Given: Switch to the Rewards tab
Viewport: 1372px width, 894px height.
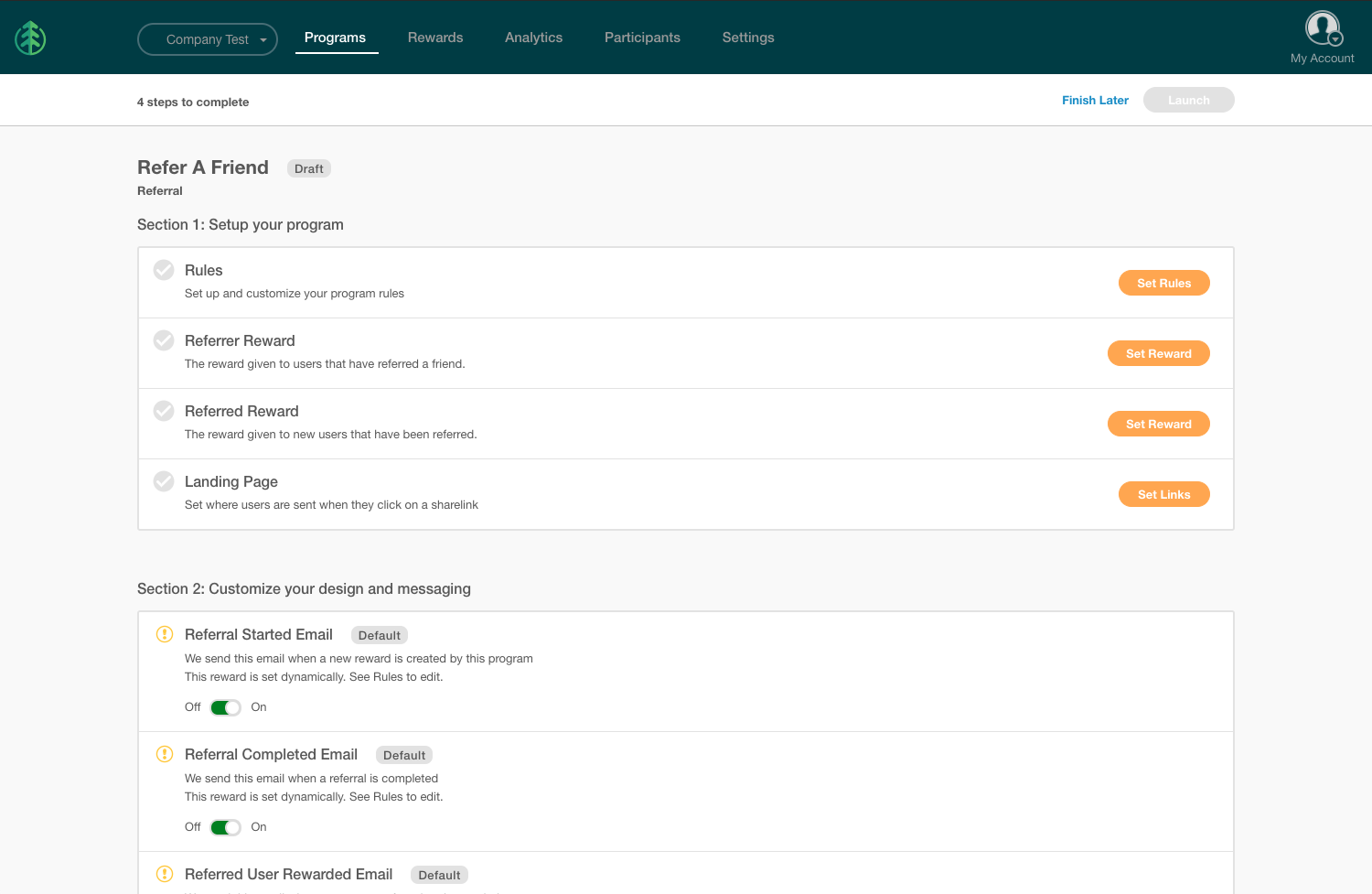Looking at the screenshot, I should (435, 38).
